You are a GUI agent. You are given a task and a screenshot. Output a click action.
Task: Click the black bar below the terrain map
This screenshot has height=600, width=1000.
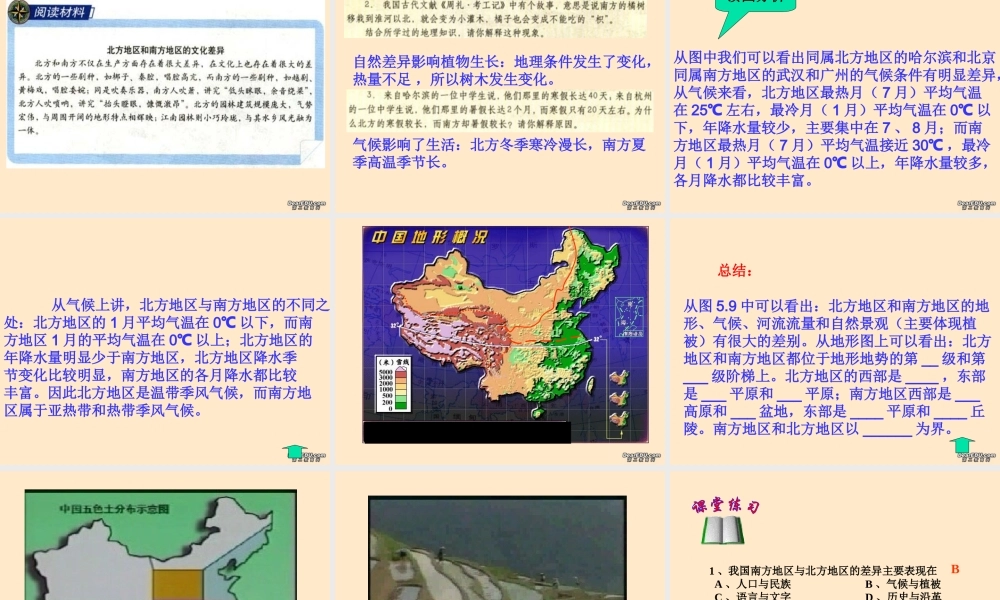click(467, 432)
